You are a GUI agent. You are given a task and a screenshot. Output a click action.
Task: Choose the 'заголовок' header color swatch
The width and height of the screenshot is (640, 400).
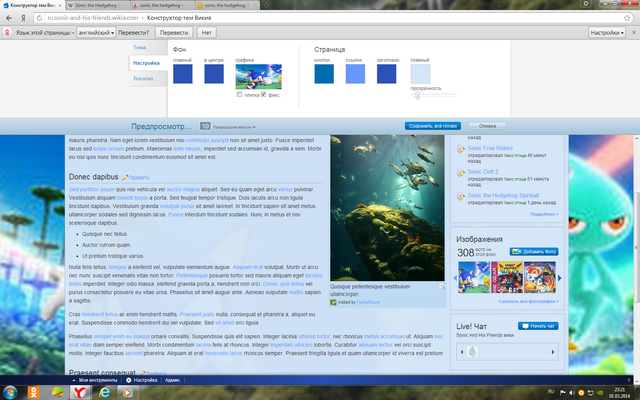[387, 74]
